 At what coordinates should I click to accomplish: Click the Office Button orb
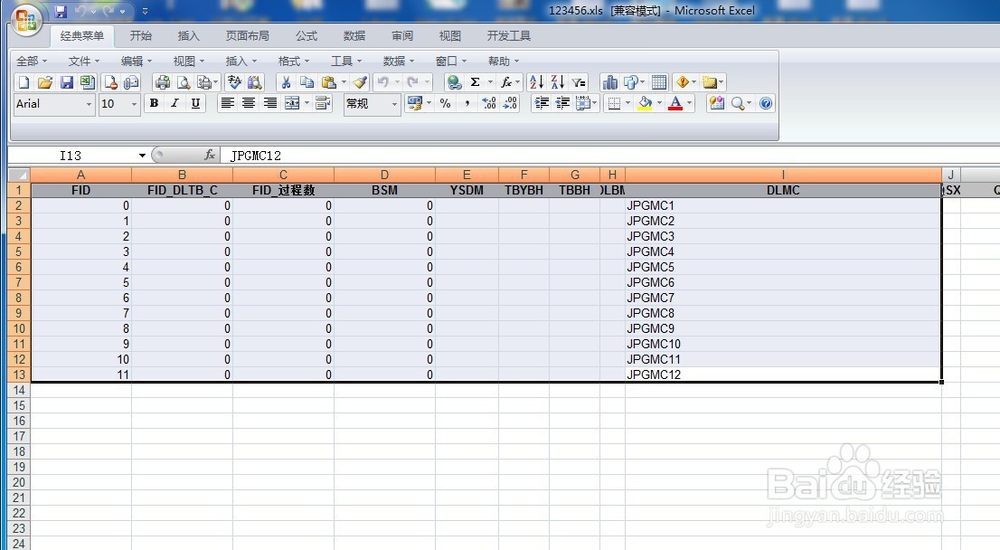26,20
